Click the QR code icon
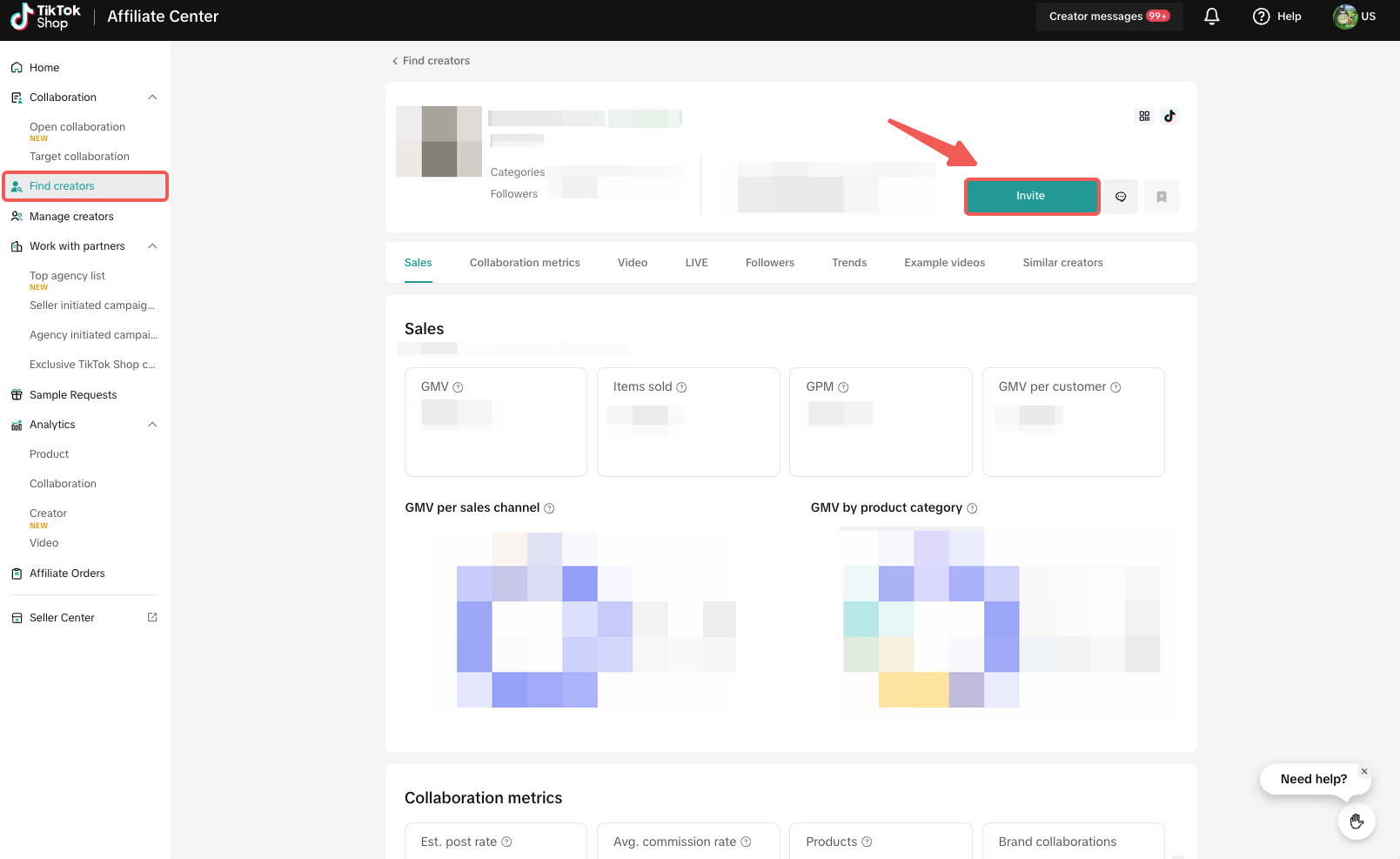1400x859 pixels. (1144, 116)
